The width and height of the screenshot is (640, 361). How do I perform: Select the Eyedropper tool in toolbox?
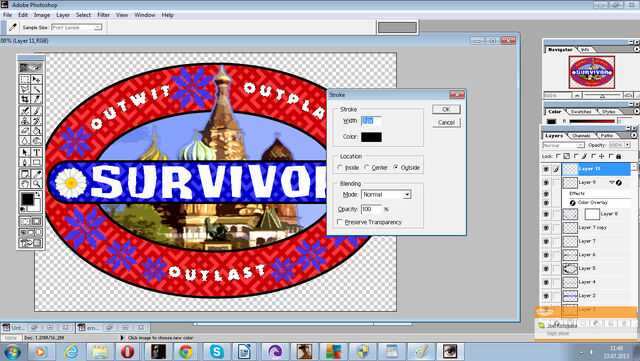pyautogui.click(x=36, y=174)
